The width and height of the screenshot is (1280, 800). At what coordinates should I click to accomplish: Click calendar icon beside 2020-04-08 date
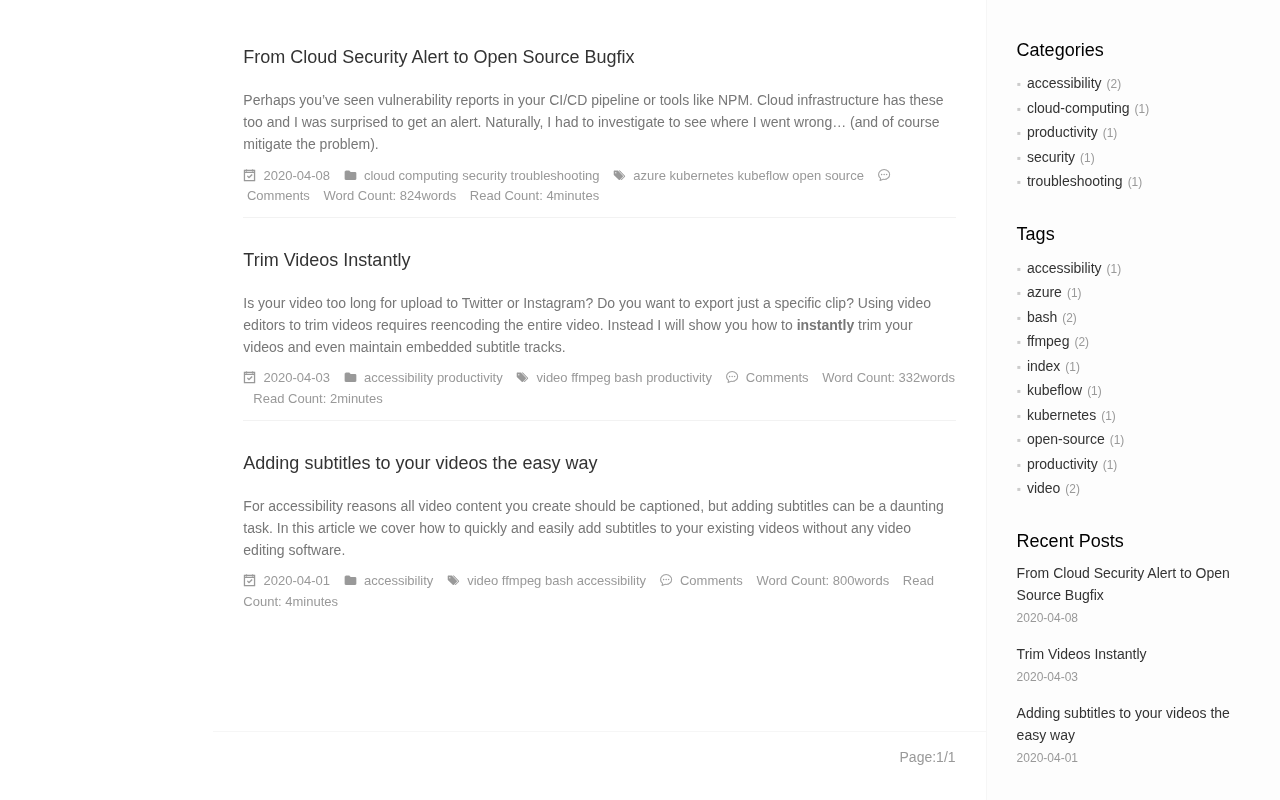pyautogui.click(x=250, y=176)
